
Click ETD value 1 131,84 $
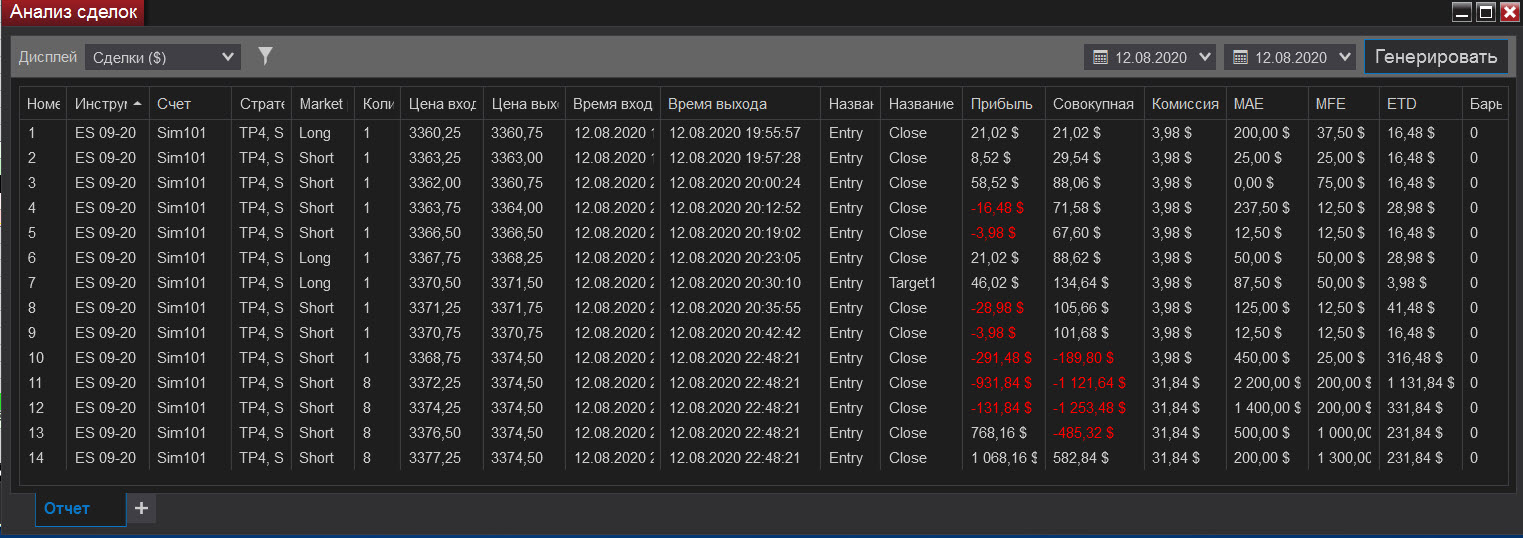[x=1420, y=383]
